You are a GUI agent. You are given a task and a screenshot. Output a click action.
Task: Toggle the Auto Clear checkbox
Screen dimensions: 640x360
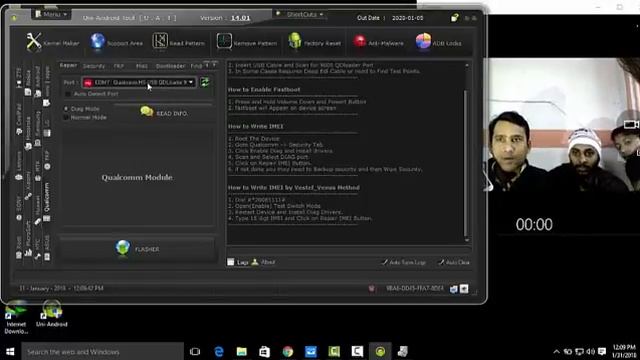click(x=441, y=262)
